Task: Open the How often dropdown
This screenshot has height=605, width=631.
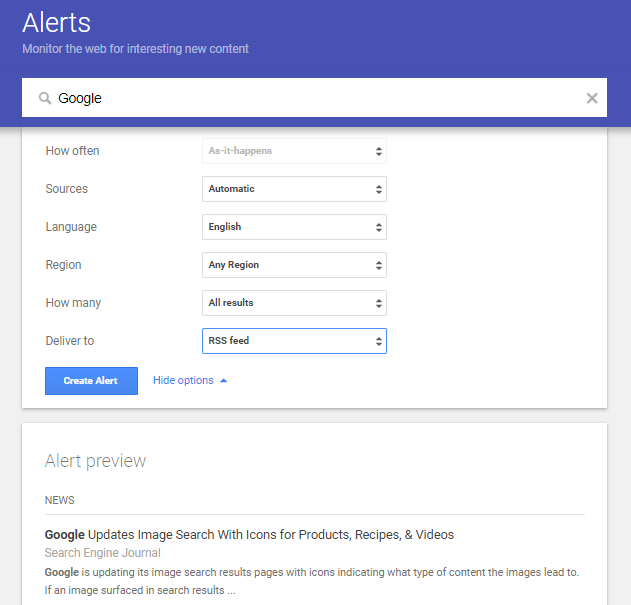Action: point(294,151)
